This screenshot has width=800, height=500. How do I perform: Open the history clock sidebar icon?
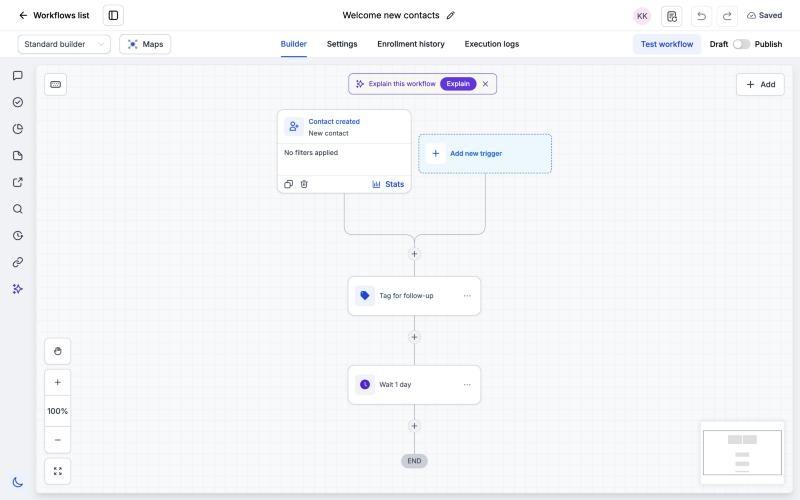click(x=18, y=235)
